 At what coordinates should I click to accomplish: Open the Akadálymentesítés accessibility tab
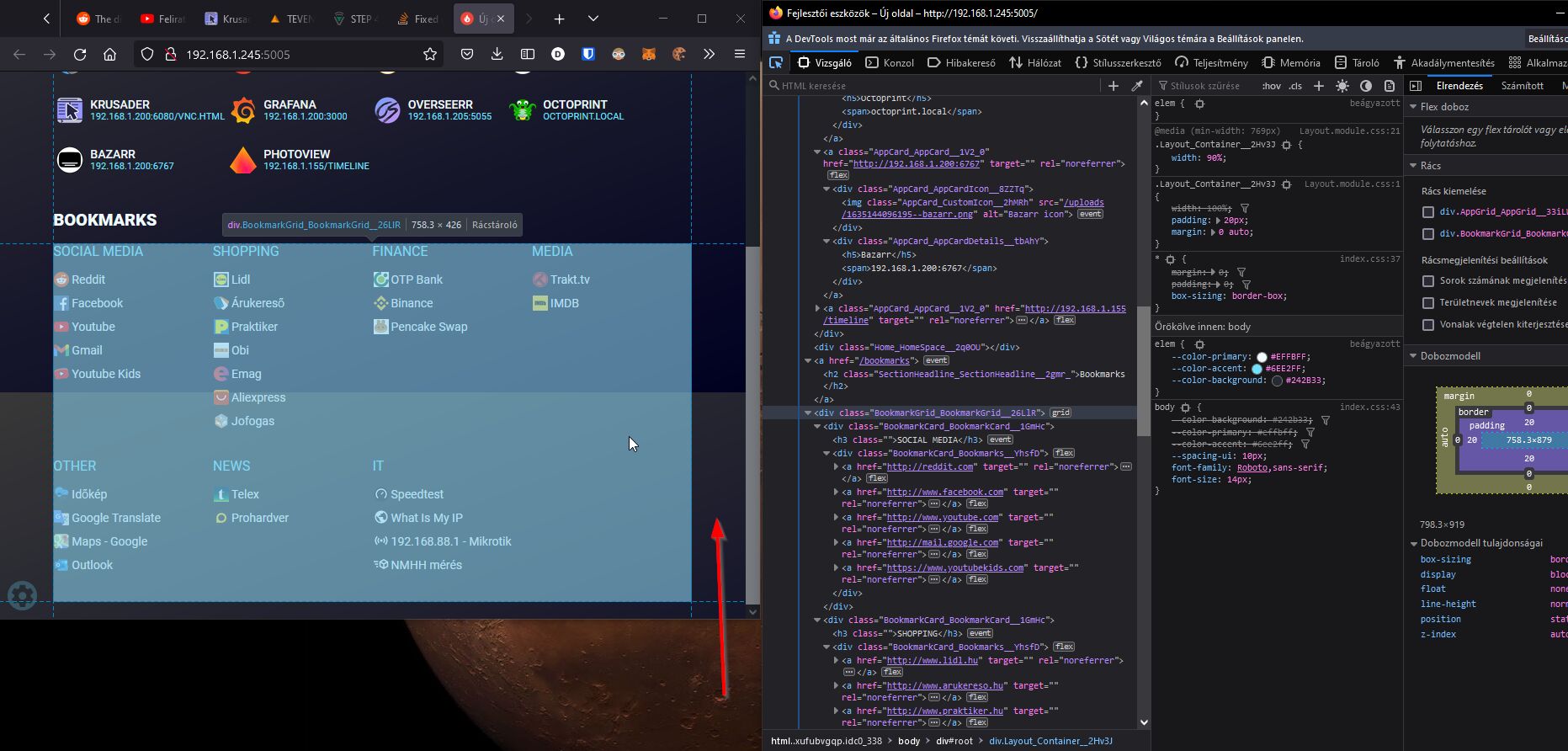click(x=1443, y=62)
